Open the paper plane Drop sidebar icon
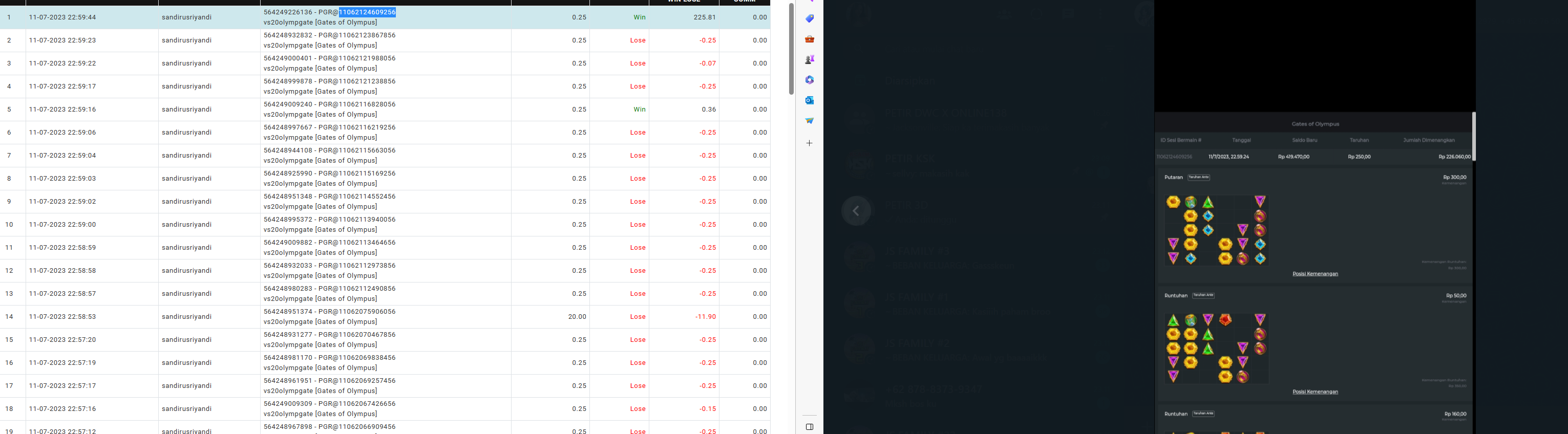This screenshot has width=1568, height=434. click(810, 120)
